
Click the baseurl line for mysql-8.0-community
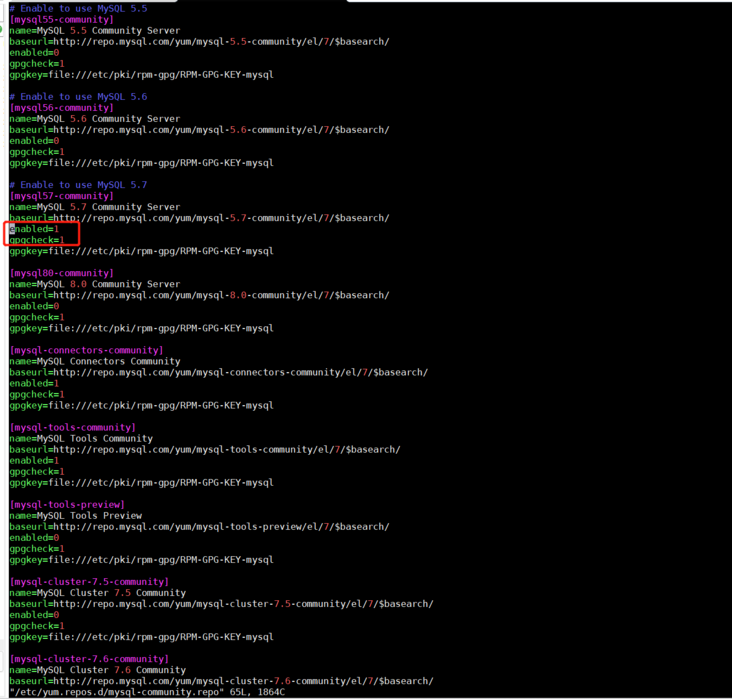(x=199, y=295)
